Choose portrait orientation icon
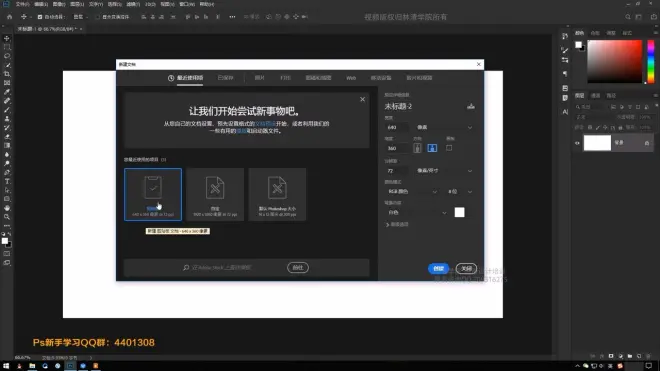Image resolution: width=660 pixels, height=371 pixels. [x=417, y=148]
